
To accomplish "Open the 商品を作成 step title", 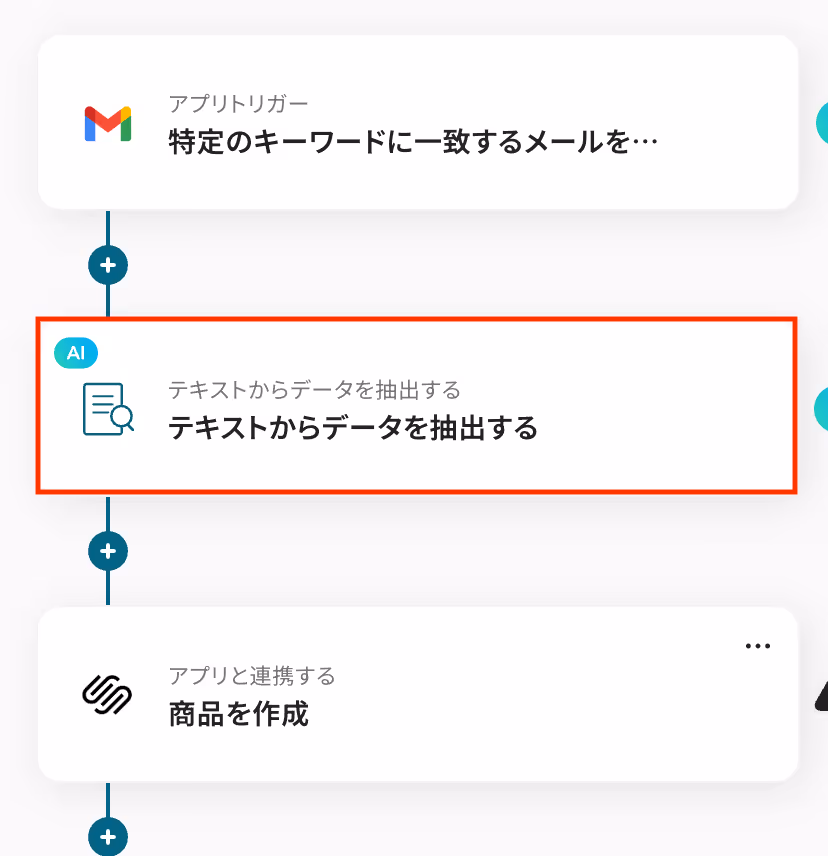I will point(239,714).
